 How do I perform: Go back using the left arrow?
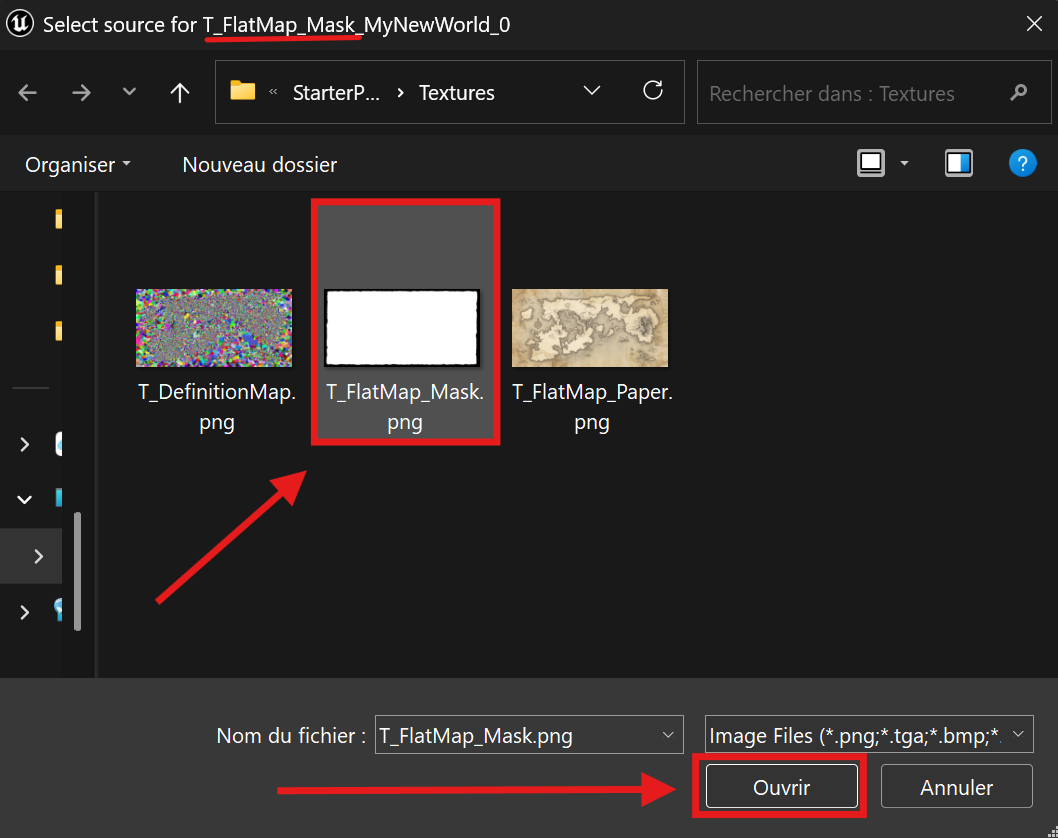(x=28, y=92)
